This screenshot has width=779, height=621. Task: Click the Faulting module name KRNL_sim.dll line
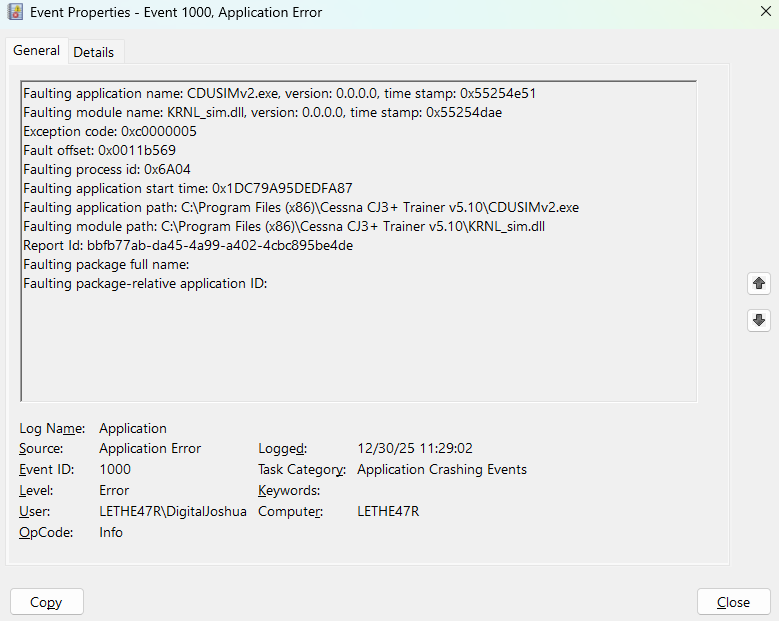tap(262, 112)
